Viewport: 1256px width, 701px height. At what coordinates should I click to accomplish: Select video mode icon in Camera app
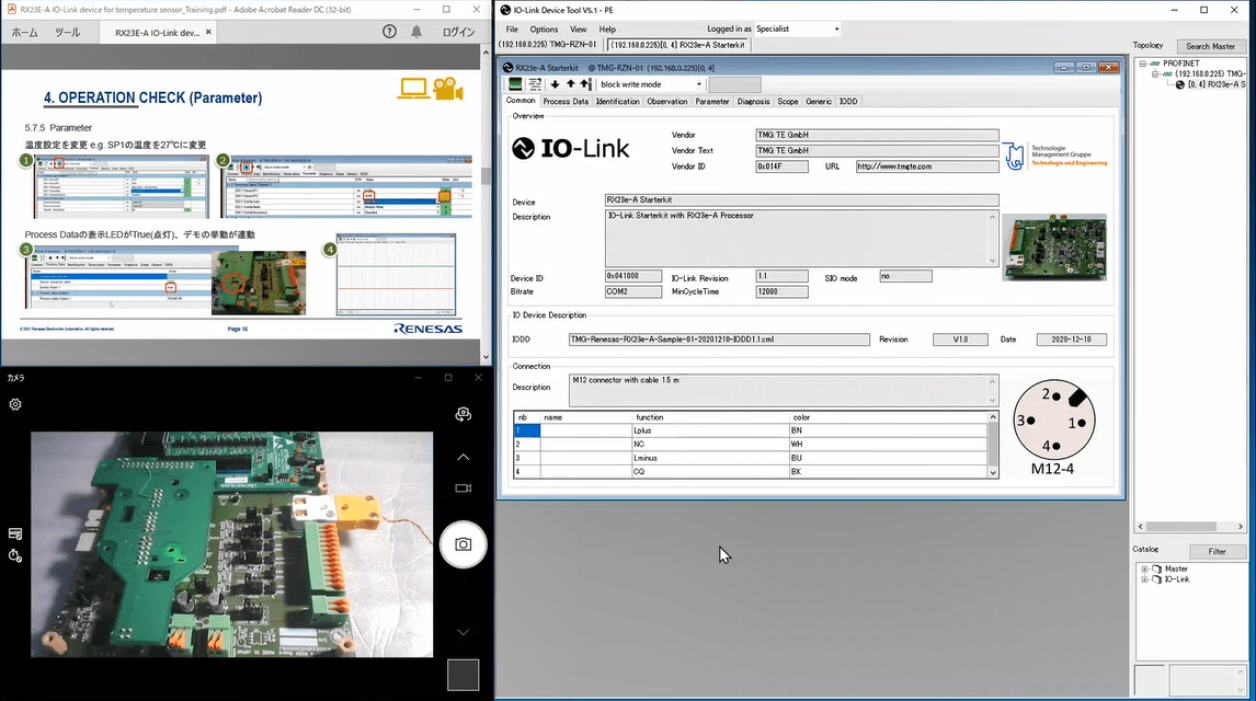[464, 487]
